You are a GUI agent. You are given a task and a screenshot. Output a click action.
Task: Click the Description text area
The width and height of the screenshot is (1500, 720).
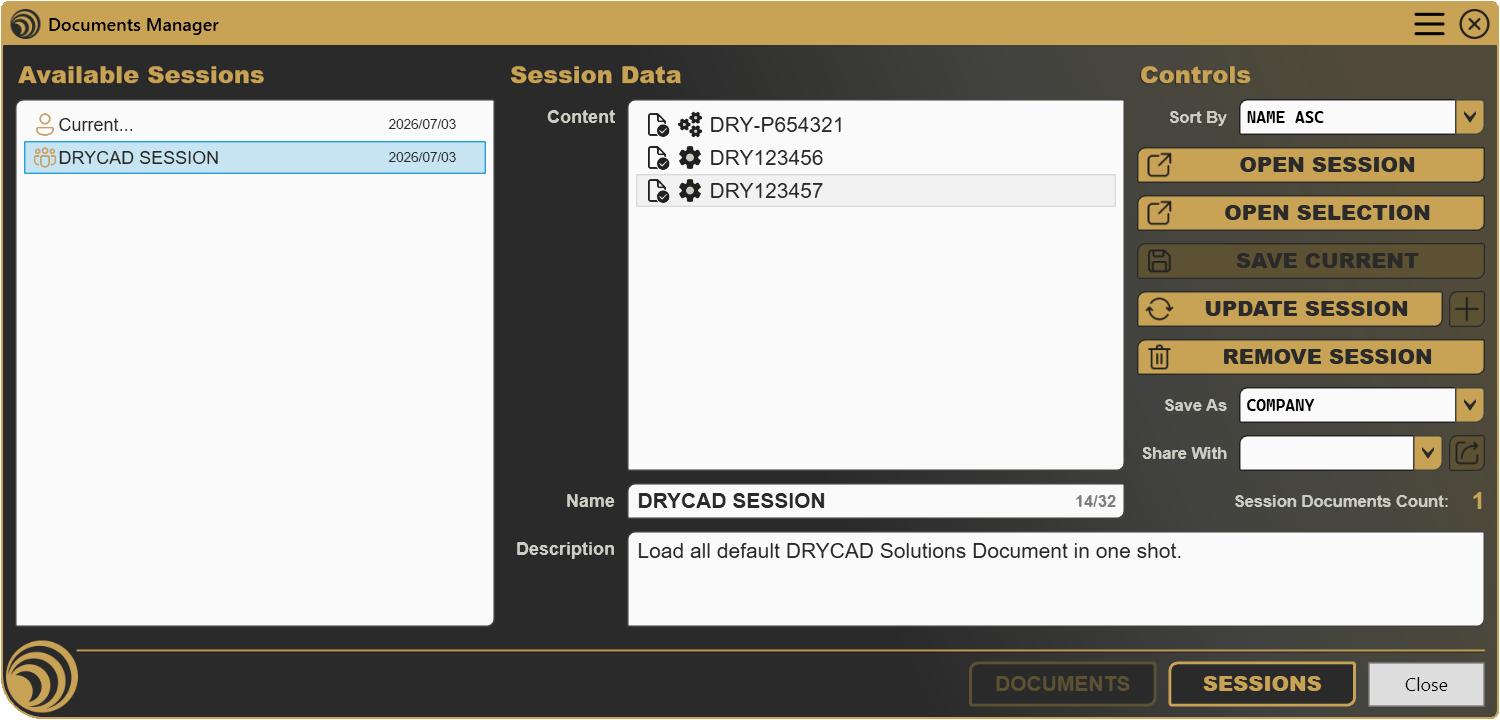point(1056,579)
